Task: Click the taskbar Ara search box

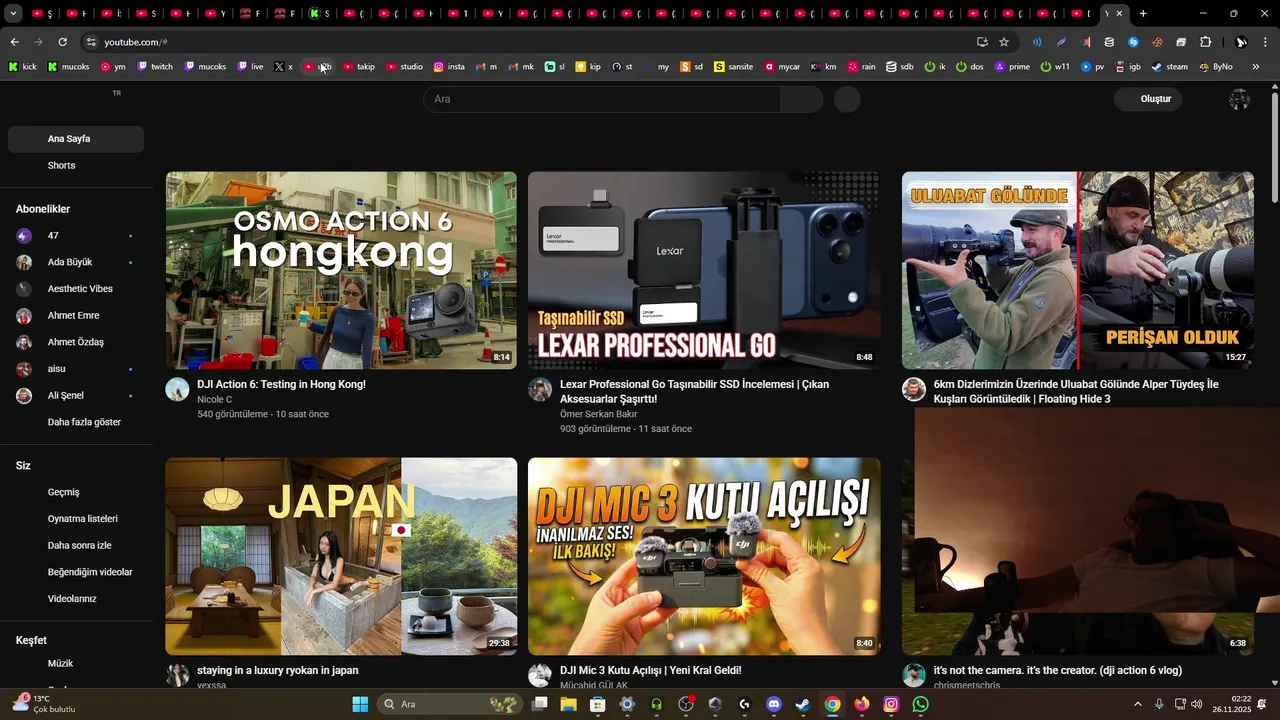Action: (448, 704)
